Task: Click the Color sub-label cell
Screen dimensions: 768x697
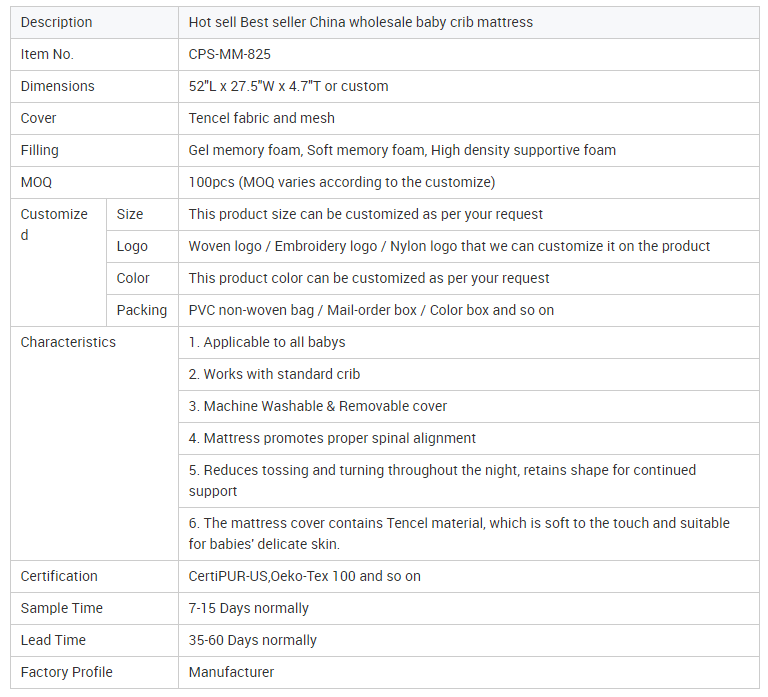Action: 133,278
